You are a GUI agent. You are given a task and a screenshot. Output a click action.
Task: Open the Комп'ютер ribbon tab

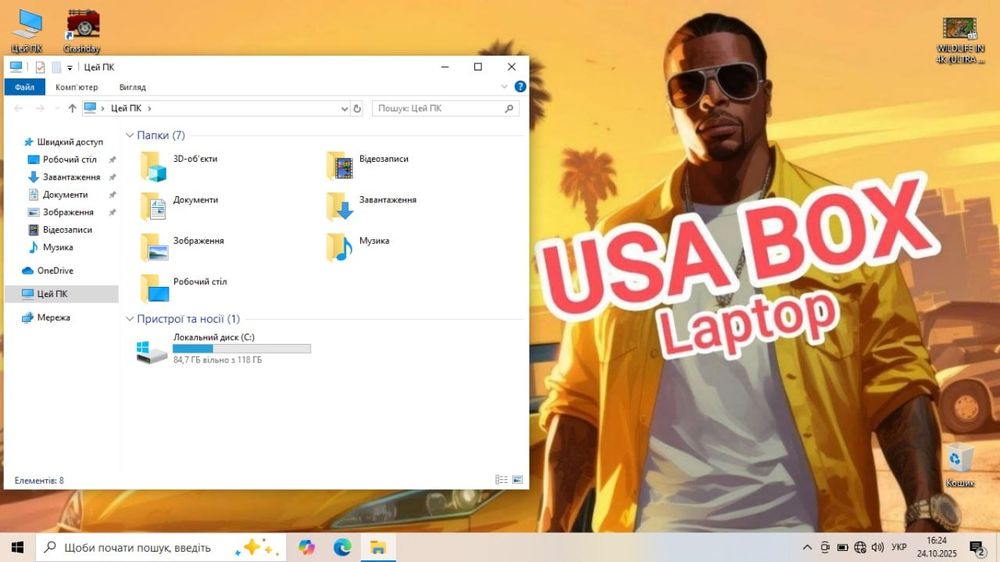[x=77, y=87]
